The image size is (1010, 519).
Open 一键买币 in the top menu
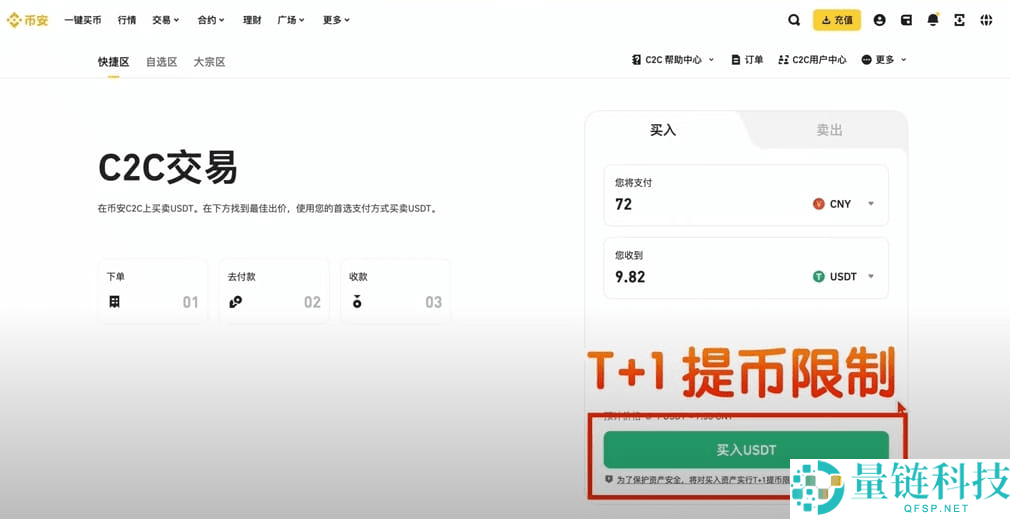click(x=82, y=20)
